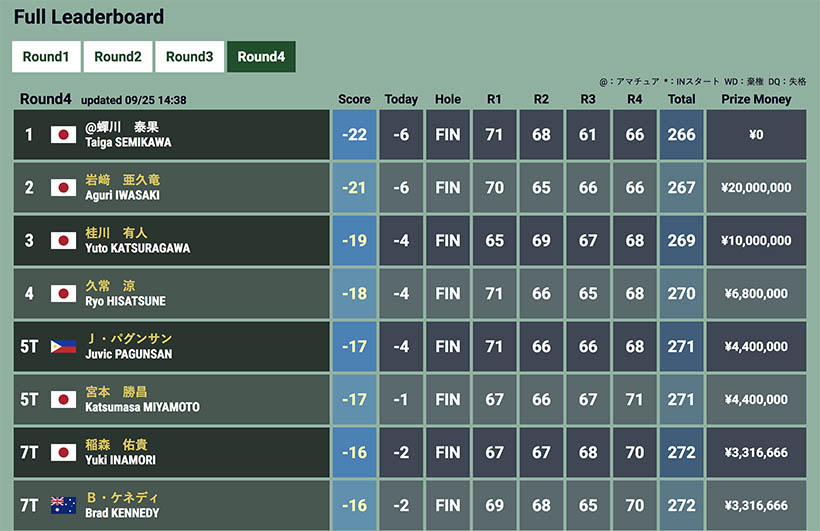Click Japan flag beside Yuki Inamori
This screenshot has width=820, height=531.
click(x=64, y=453)
